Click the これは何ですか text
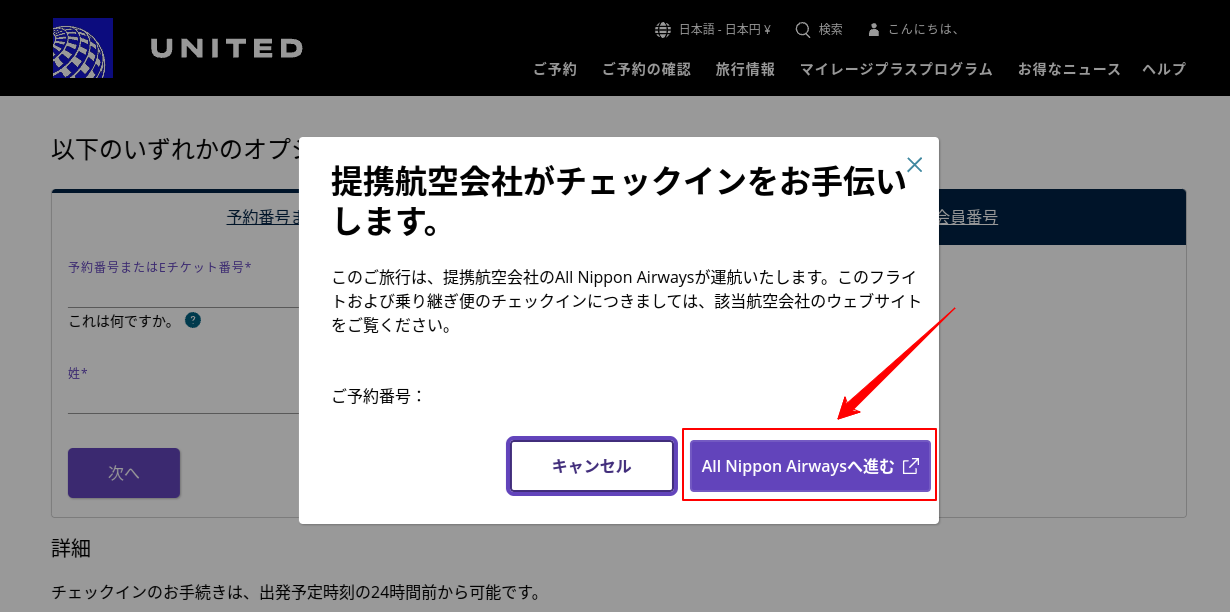This screenshot has height=612, width=1230. (122, 321)
